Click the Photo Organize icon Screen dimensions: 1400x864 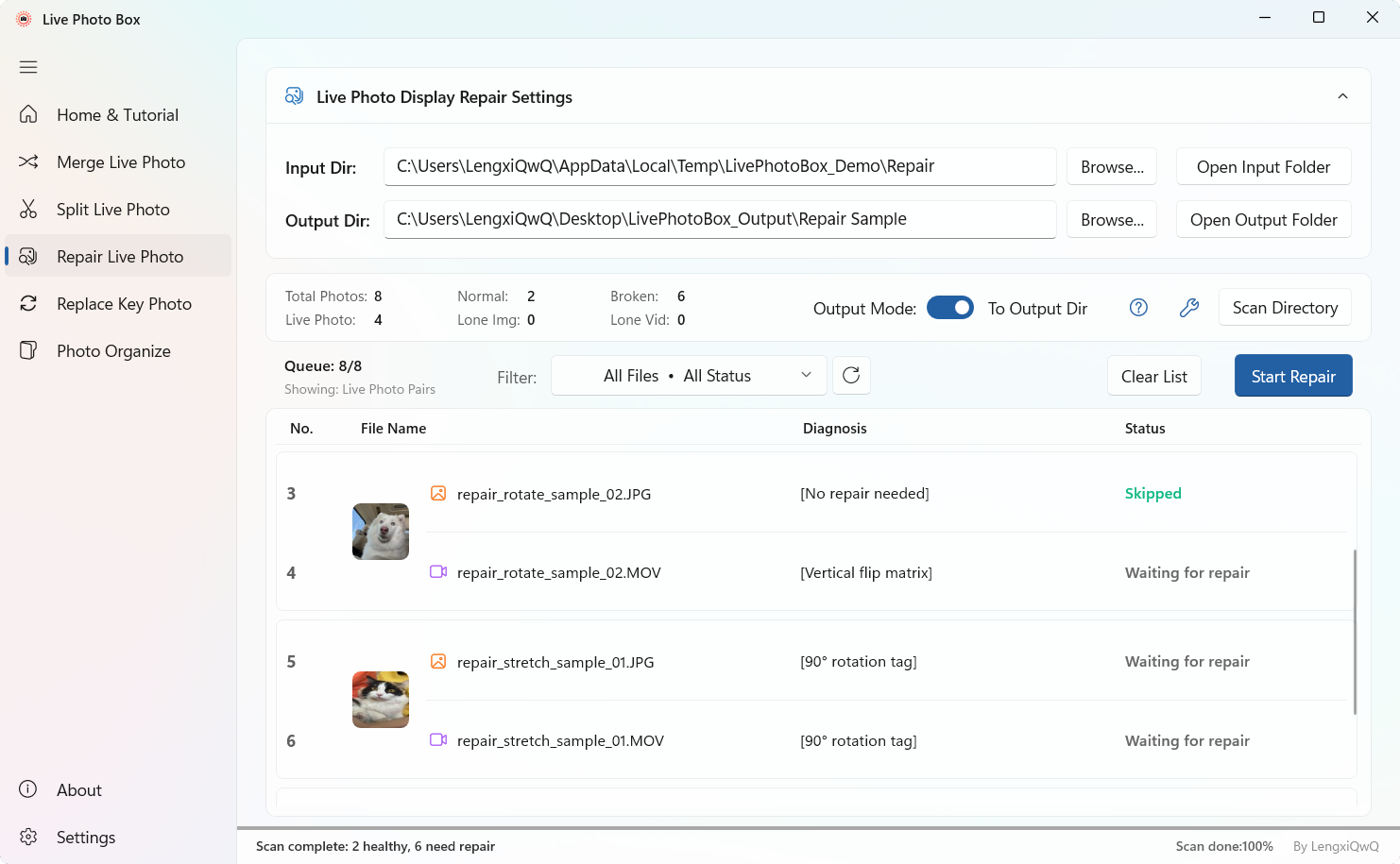click(28, 350)
